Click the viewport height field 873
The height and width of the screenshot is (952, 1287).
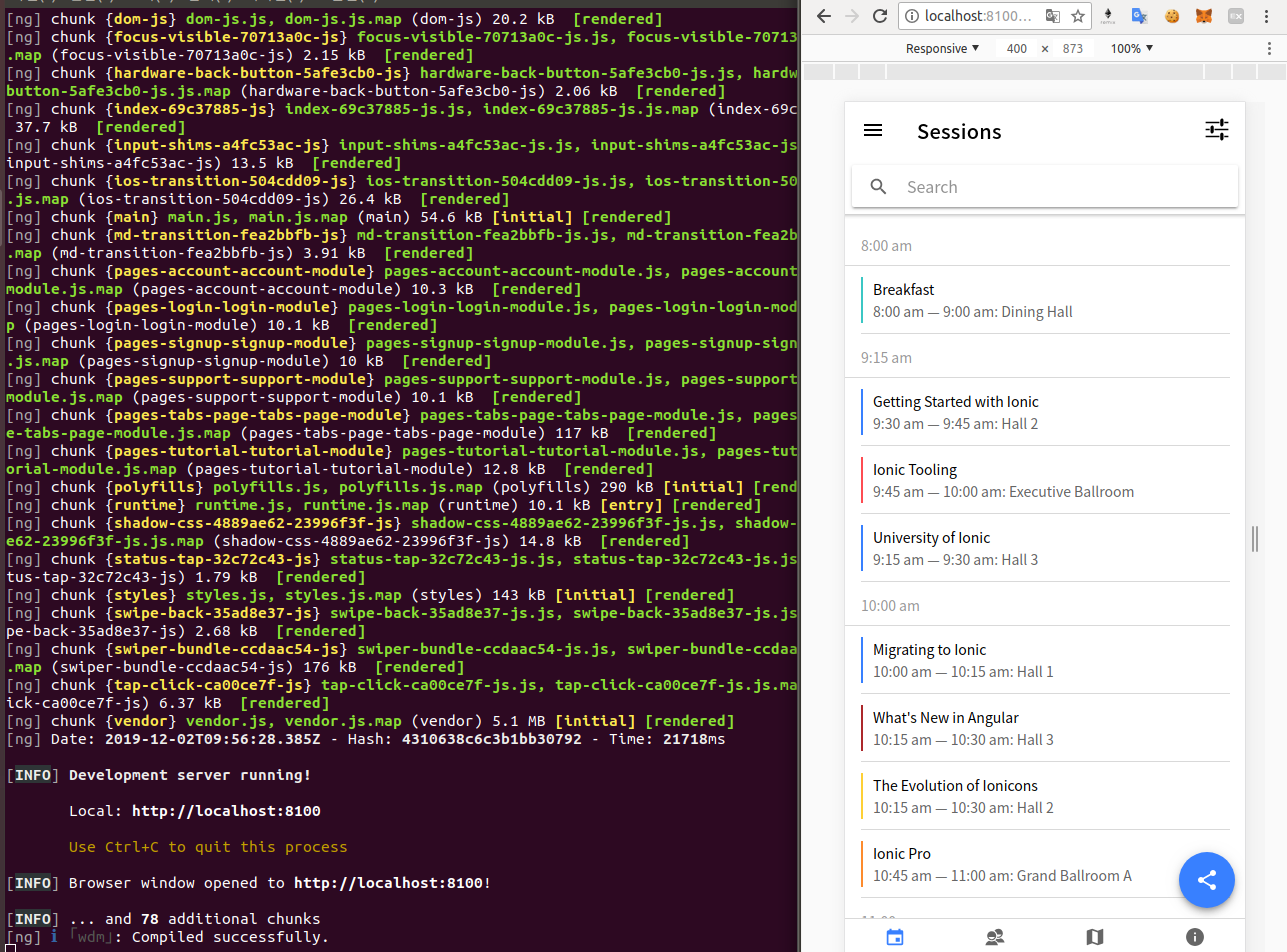[1073, 48]
